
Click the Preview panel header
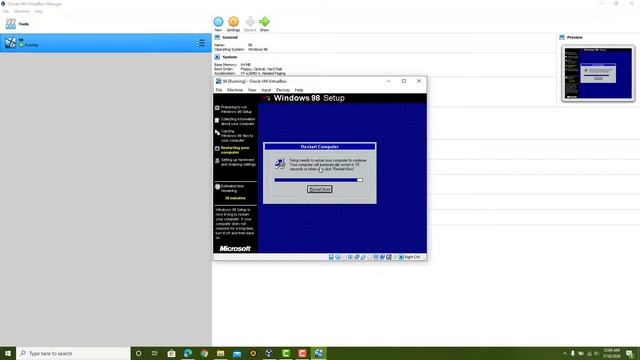574,37
